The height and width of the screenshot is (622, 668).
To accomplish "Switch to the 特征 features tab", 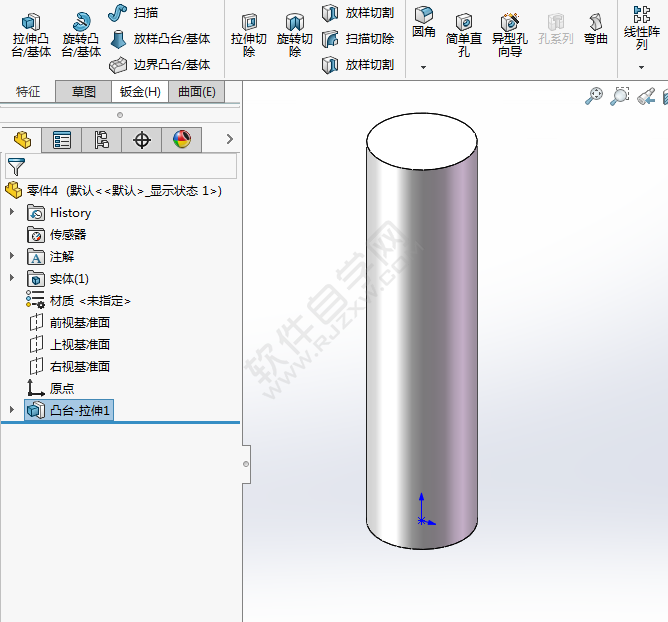I will 28,92.
